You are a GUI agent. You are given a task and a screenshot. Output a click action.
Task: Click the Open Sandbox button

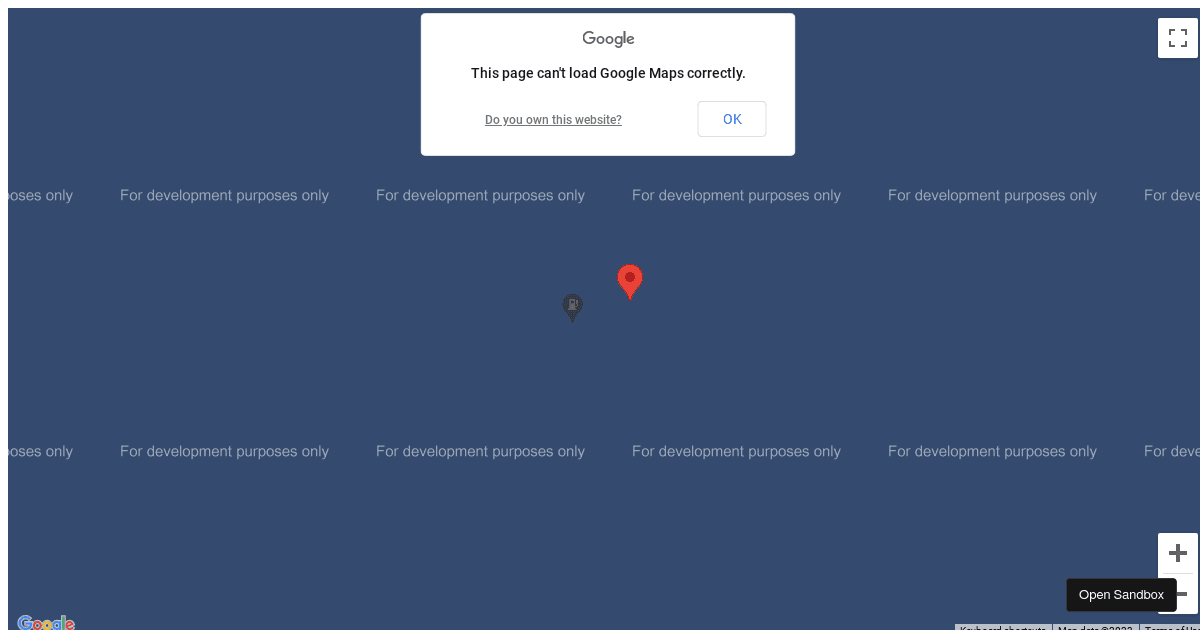1121,595
